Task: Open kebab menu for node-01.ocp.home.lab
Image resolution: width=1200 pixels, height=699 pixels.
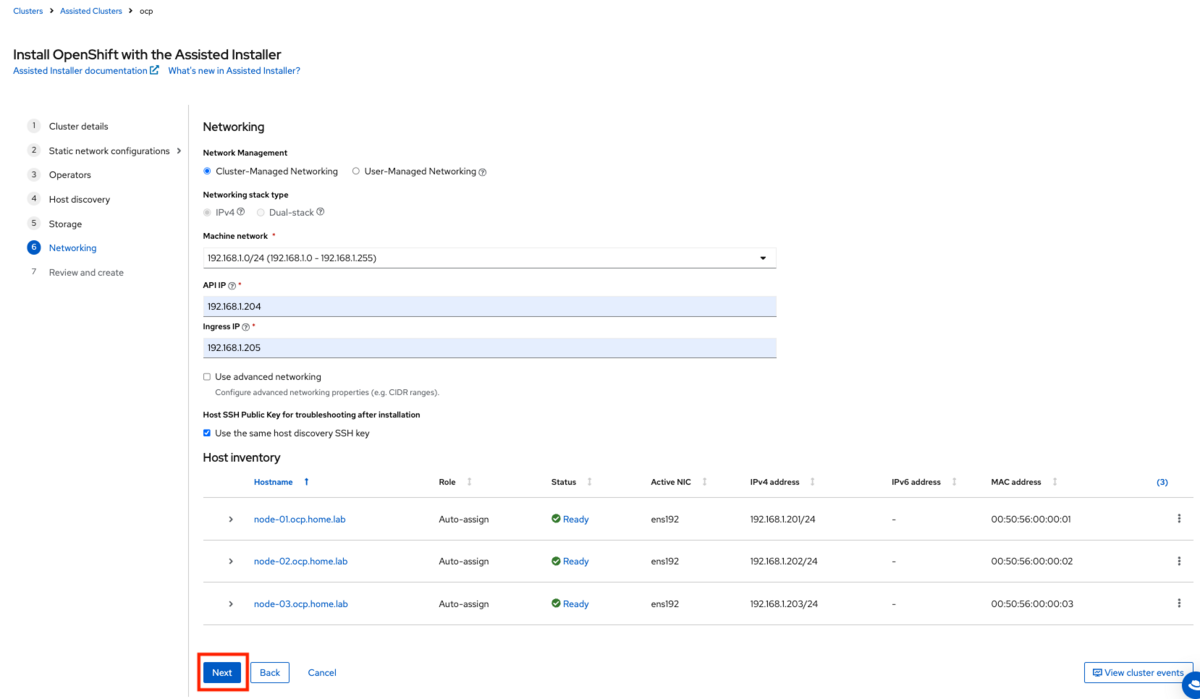Action: [x=1179, y=519]
